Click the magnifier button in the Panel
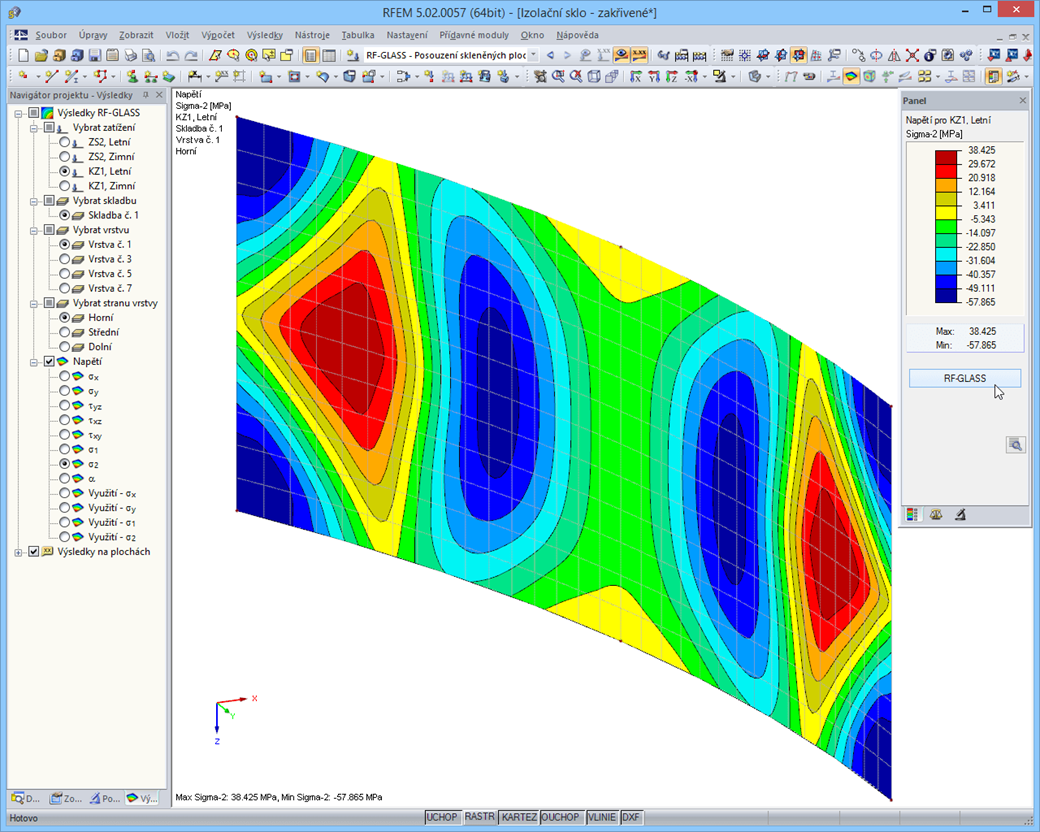1040x832 pixels. [1015, 445]
